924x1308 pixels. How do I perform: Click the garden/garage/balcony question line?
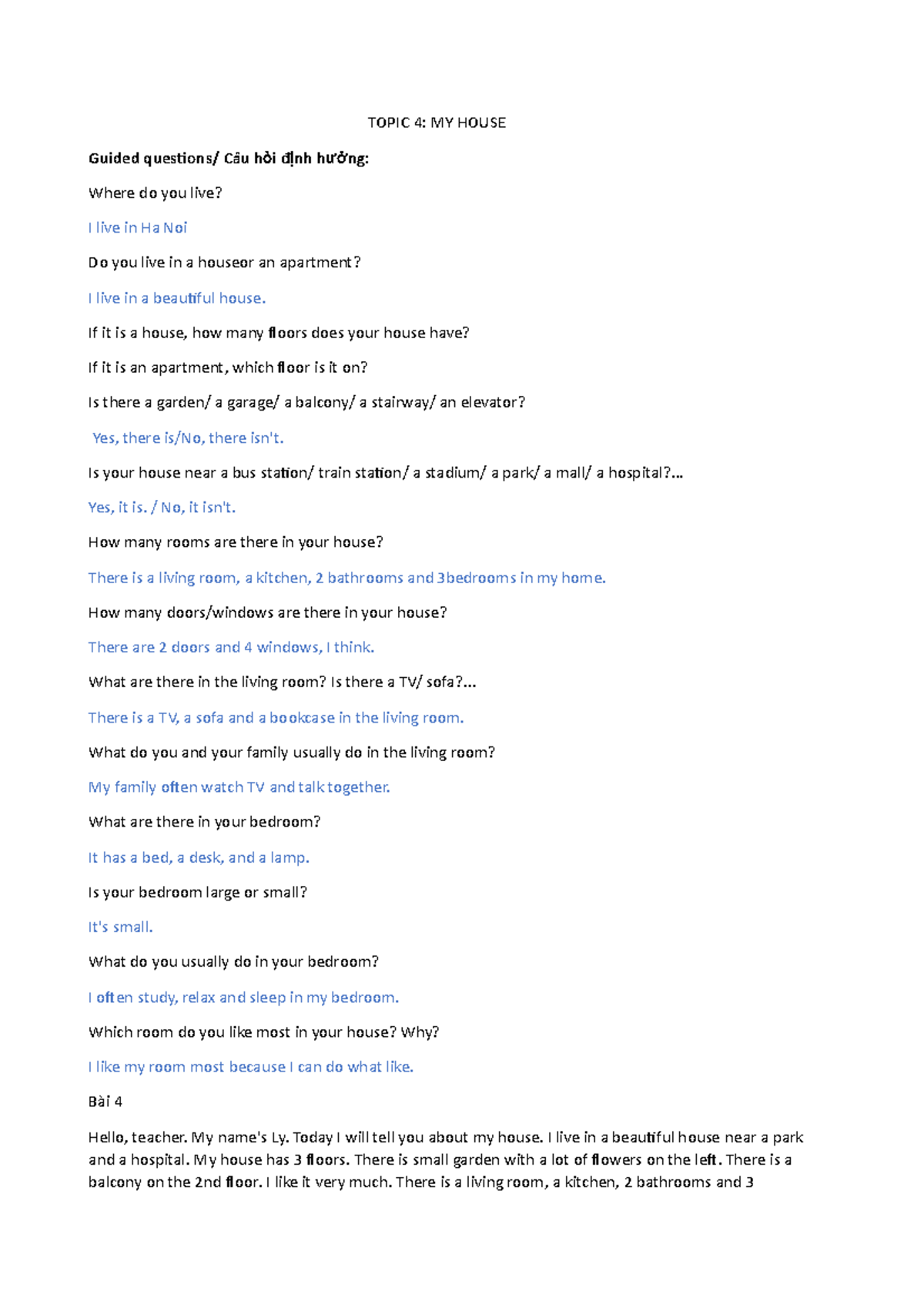306,402
